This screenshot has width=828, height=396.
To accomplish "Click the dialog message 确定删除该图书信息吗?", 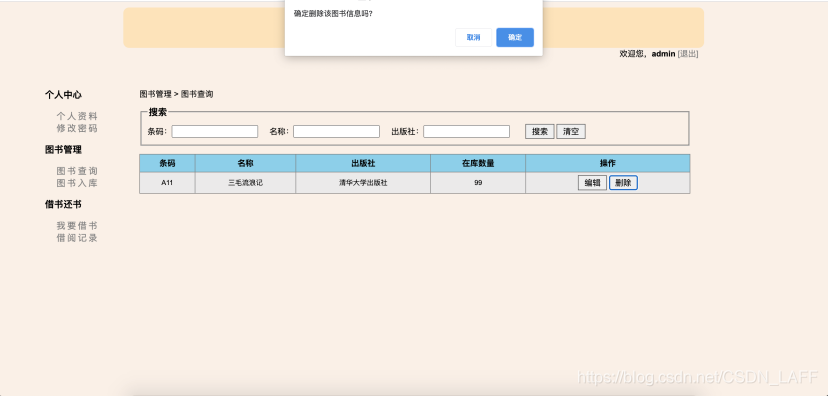I will (x=333, y=13).
